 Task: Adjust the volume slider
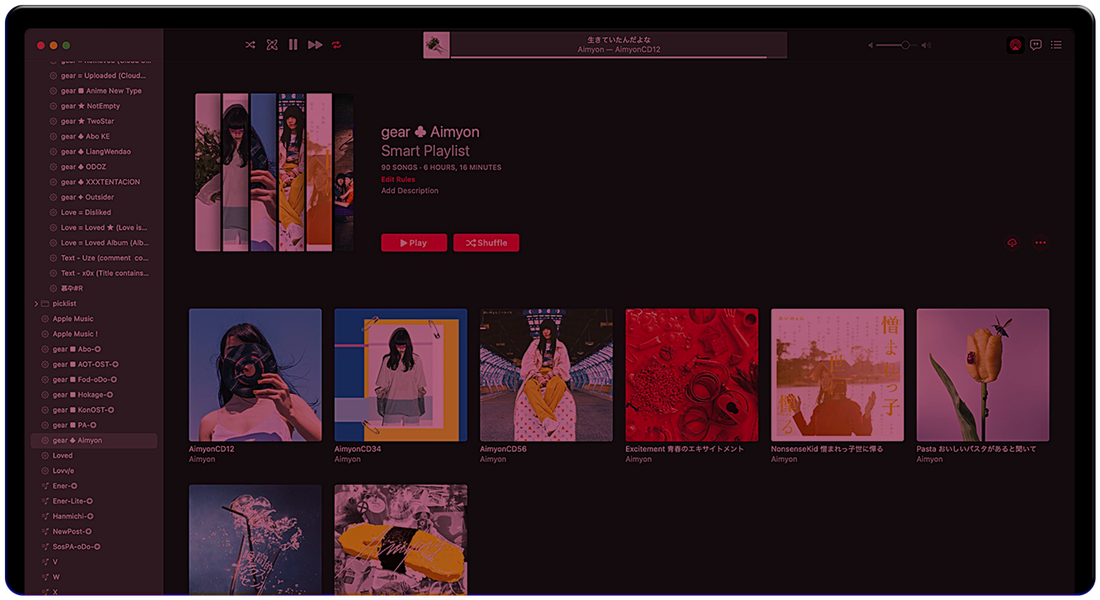click(898, 45)
